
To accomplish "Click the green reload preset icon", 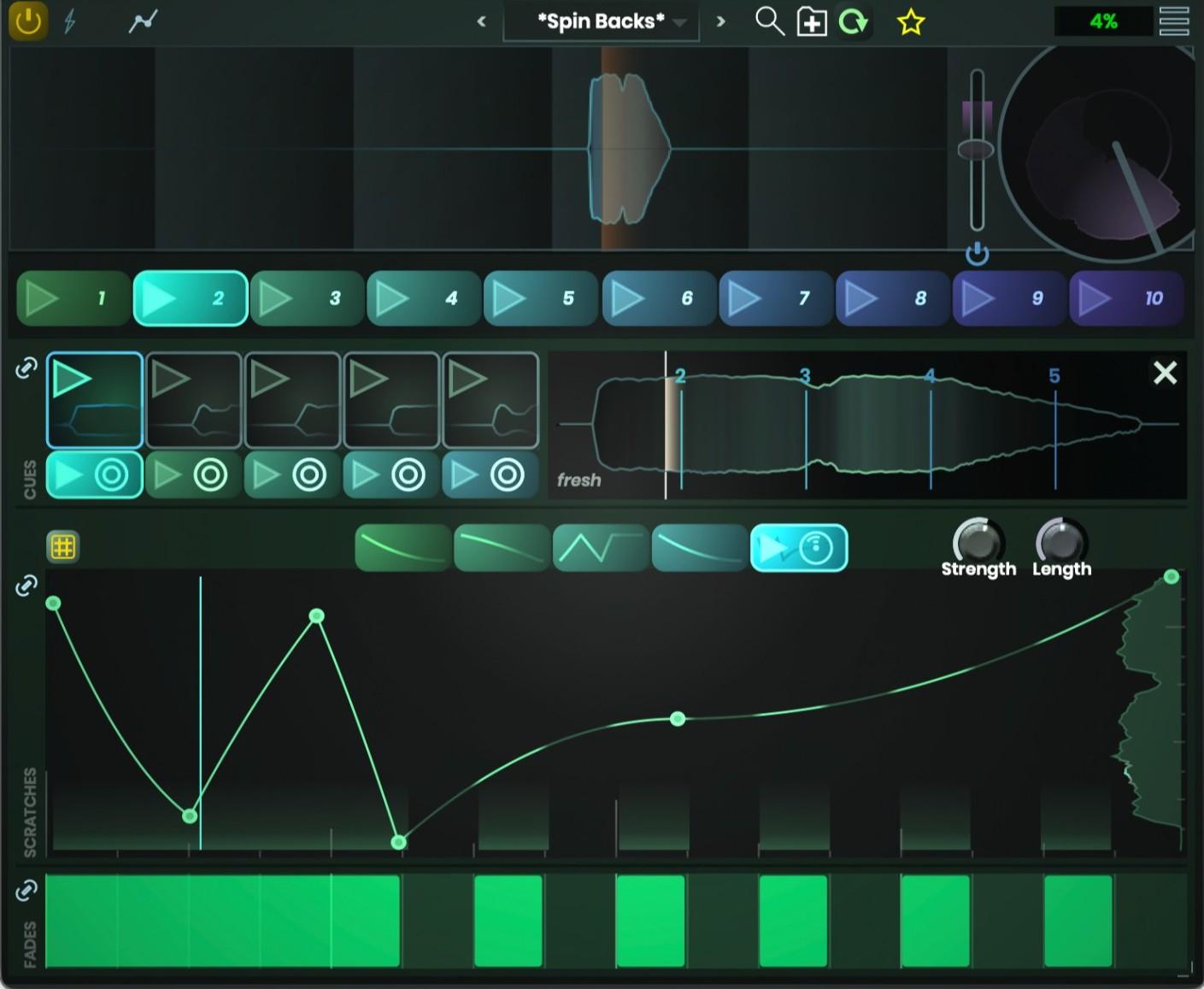I will 853,21.
